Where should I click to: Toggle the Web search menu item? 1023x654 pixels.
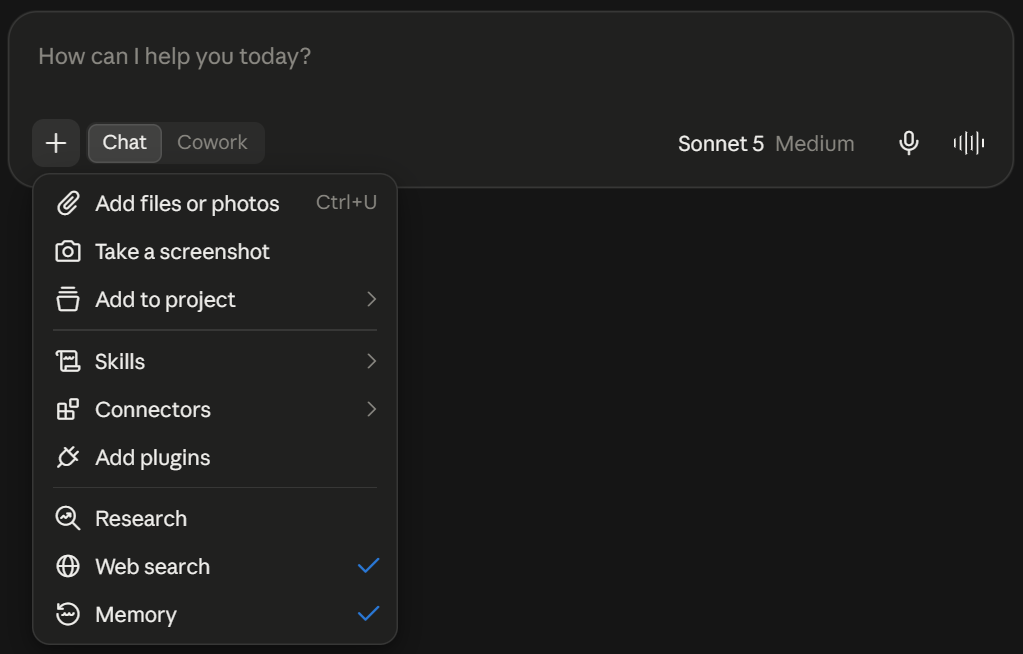click(215, 567)
